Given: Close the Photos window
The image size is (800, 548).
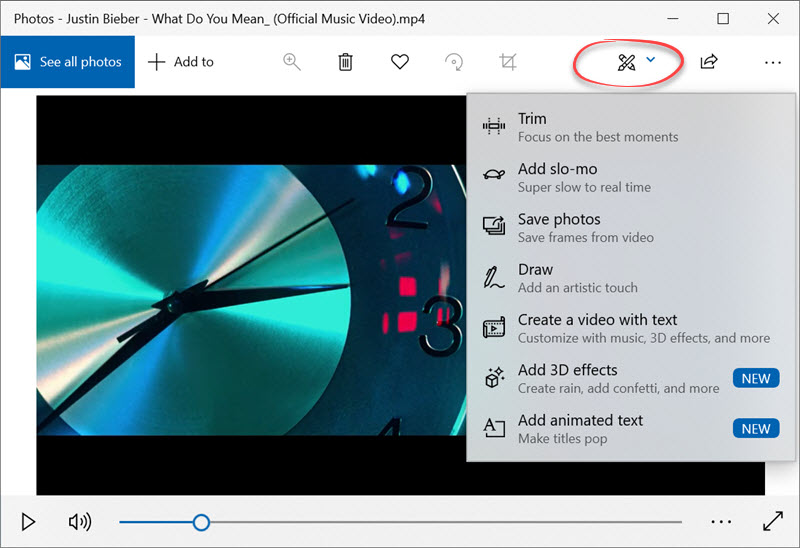Looking at the screenshot, I should [773, 18].
